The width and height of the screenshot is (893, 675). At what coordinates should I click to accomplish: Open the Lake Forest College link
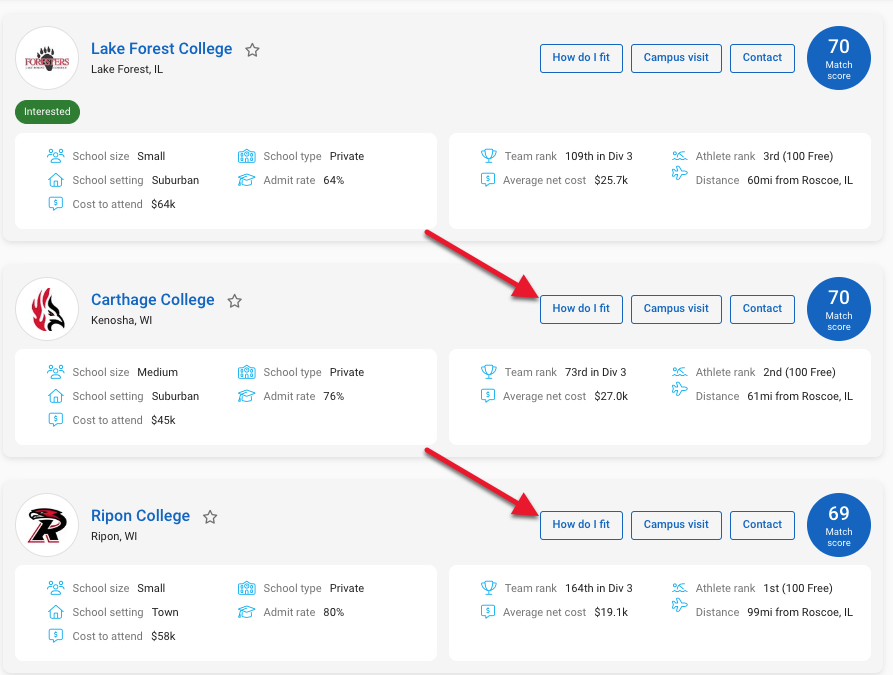coord(162,49)
